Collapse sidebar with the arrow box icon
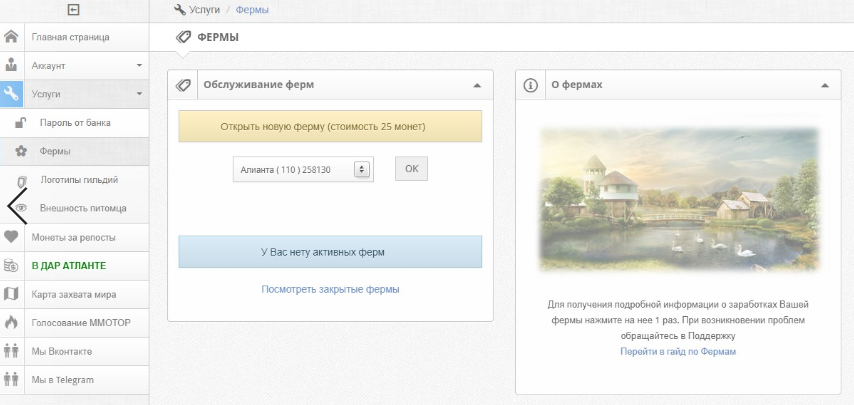This screenshot has height=405, width=854. tap(74, 10)
